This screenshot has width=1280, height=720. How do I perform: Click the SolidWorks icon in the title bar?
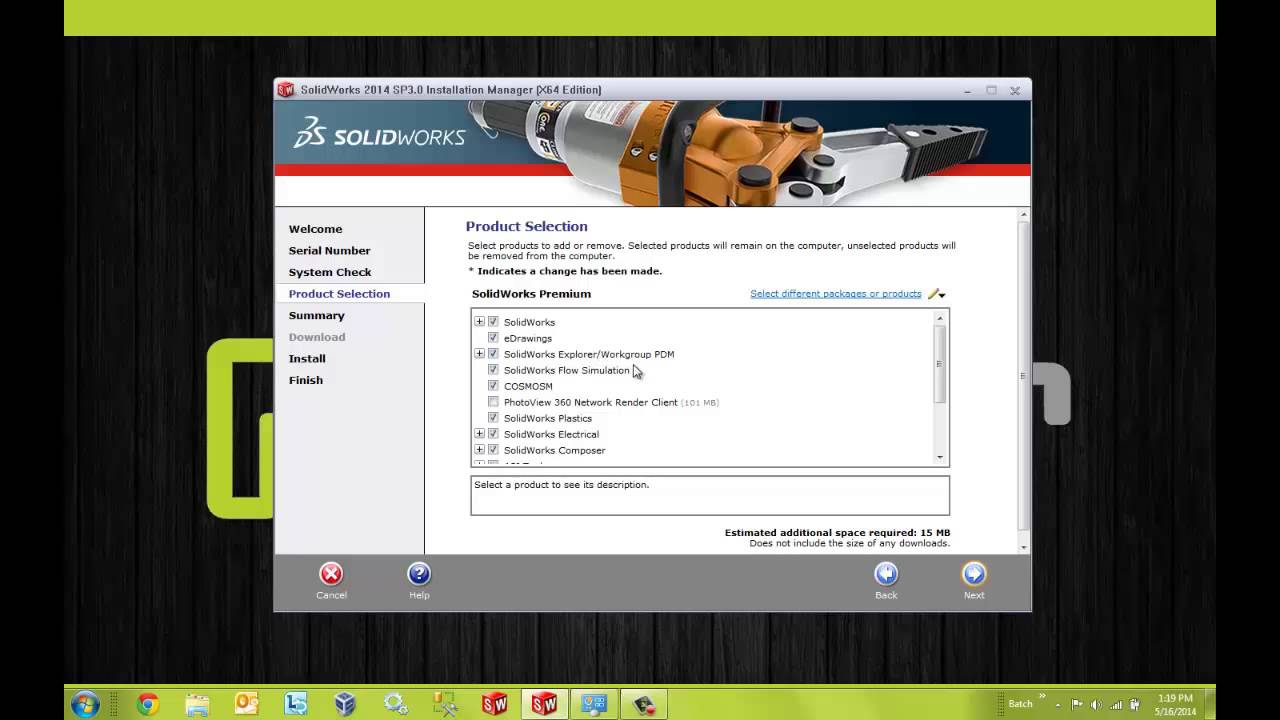(x=286, y=90)
